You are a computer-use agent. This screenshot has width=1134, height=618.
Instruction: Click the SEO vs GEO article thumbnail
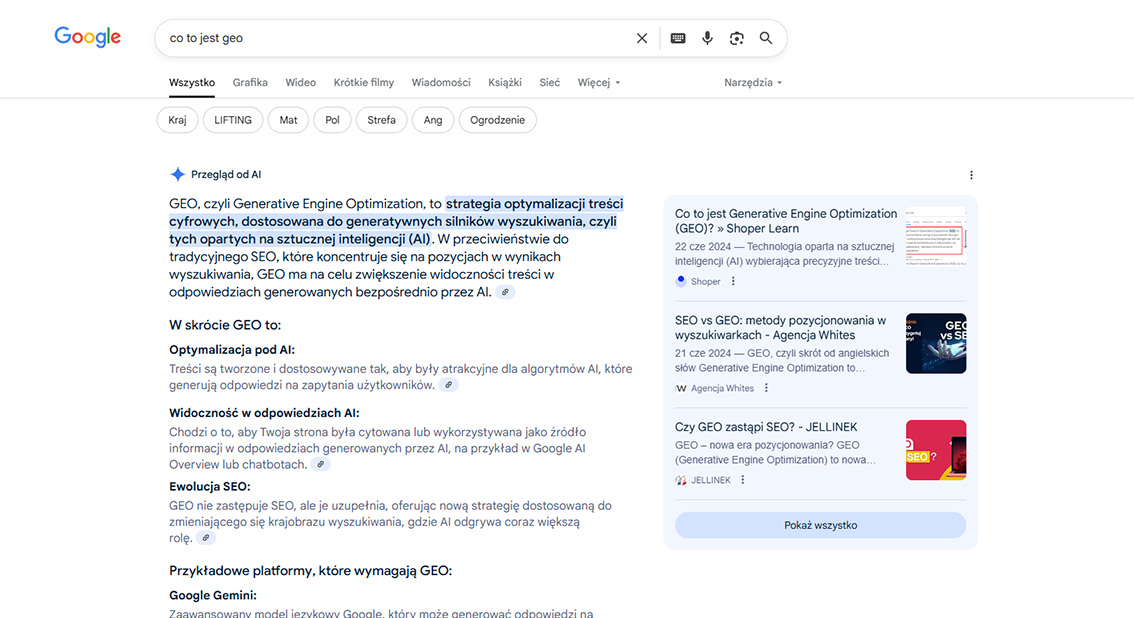(935, 343)
